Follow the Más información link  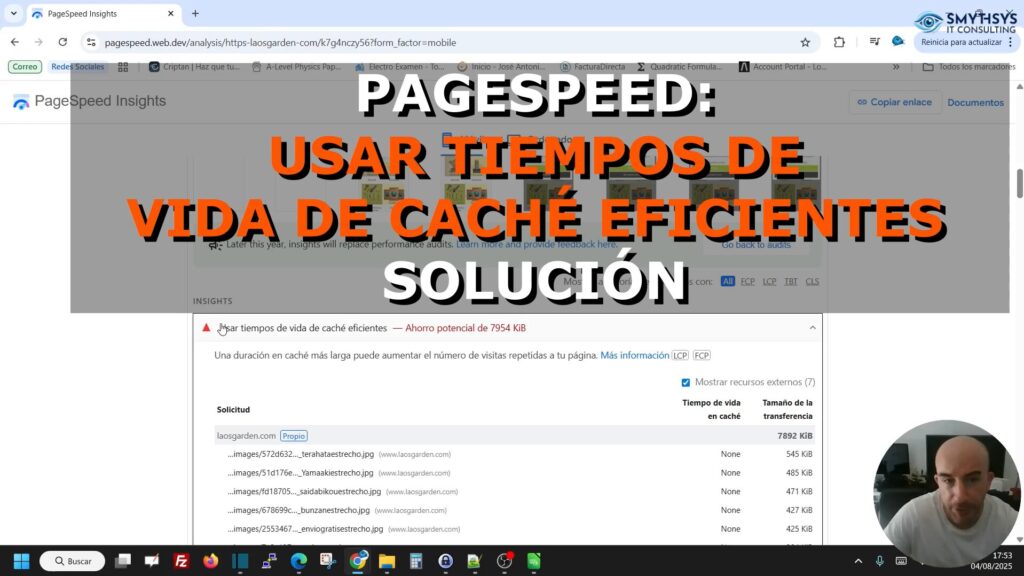tap(635, 355)
